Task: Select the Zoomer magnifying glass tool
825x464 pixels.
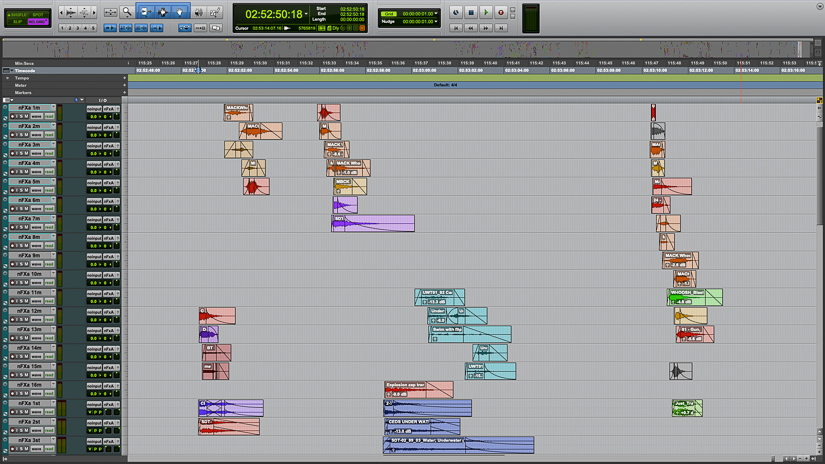Action: coord(127,12)
